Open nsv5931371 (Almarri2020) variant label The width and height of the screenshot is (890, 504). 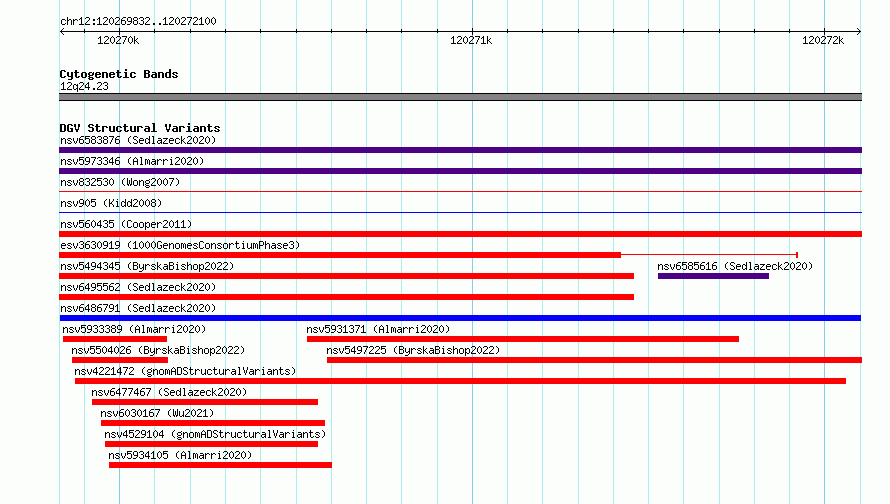pyautogui.click(x=378, y=329)
